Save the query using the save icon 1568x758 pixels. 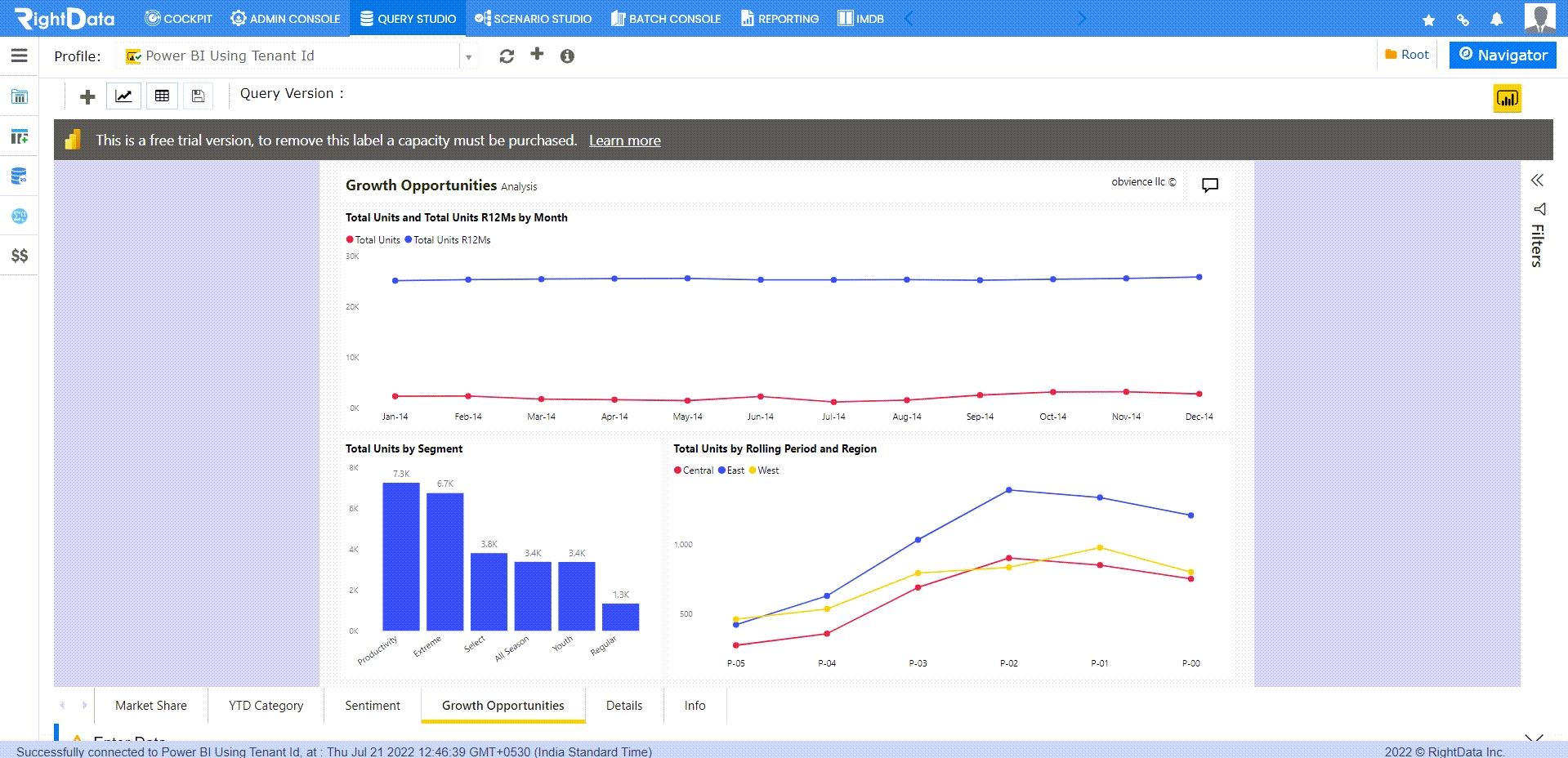tap(197, 96)
